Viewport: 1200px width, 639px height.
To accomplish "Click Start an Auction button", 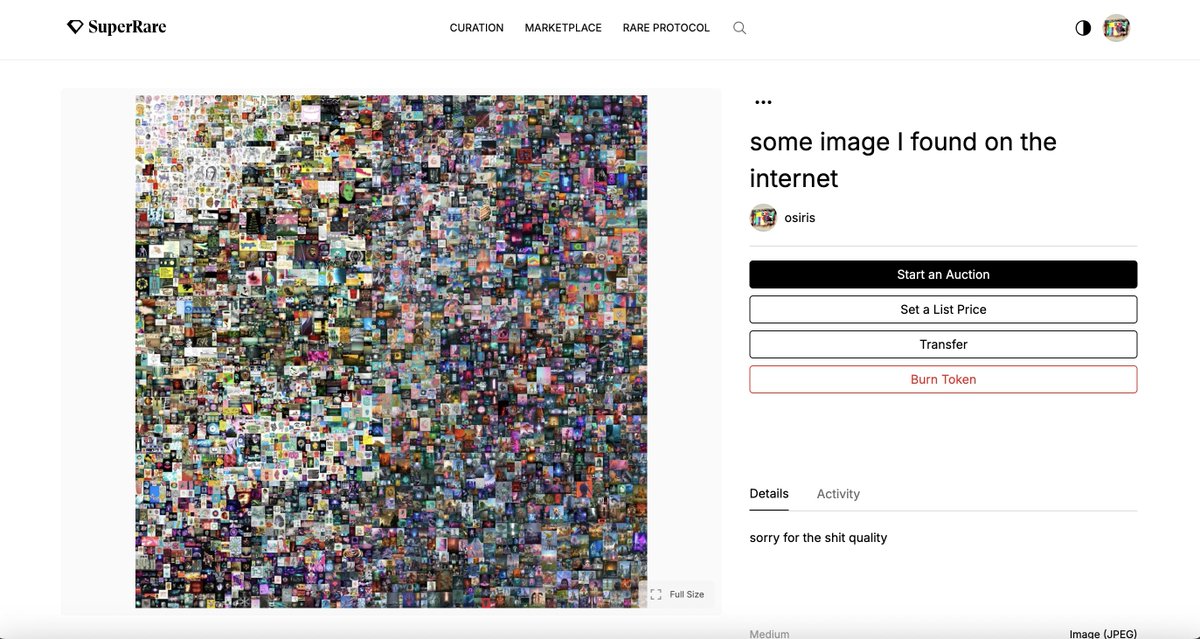I will click(943, 274).
